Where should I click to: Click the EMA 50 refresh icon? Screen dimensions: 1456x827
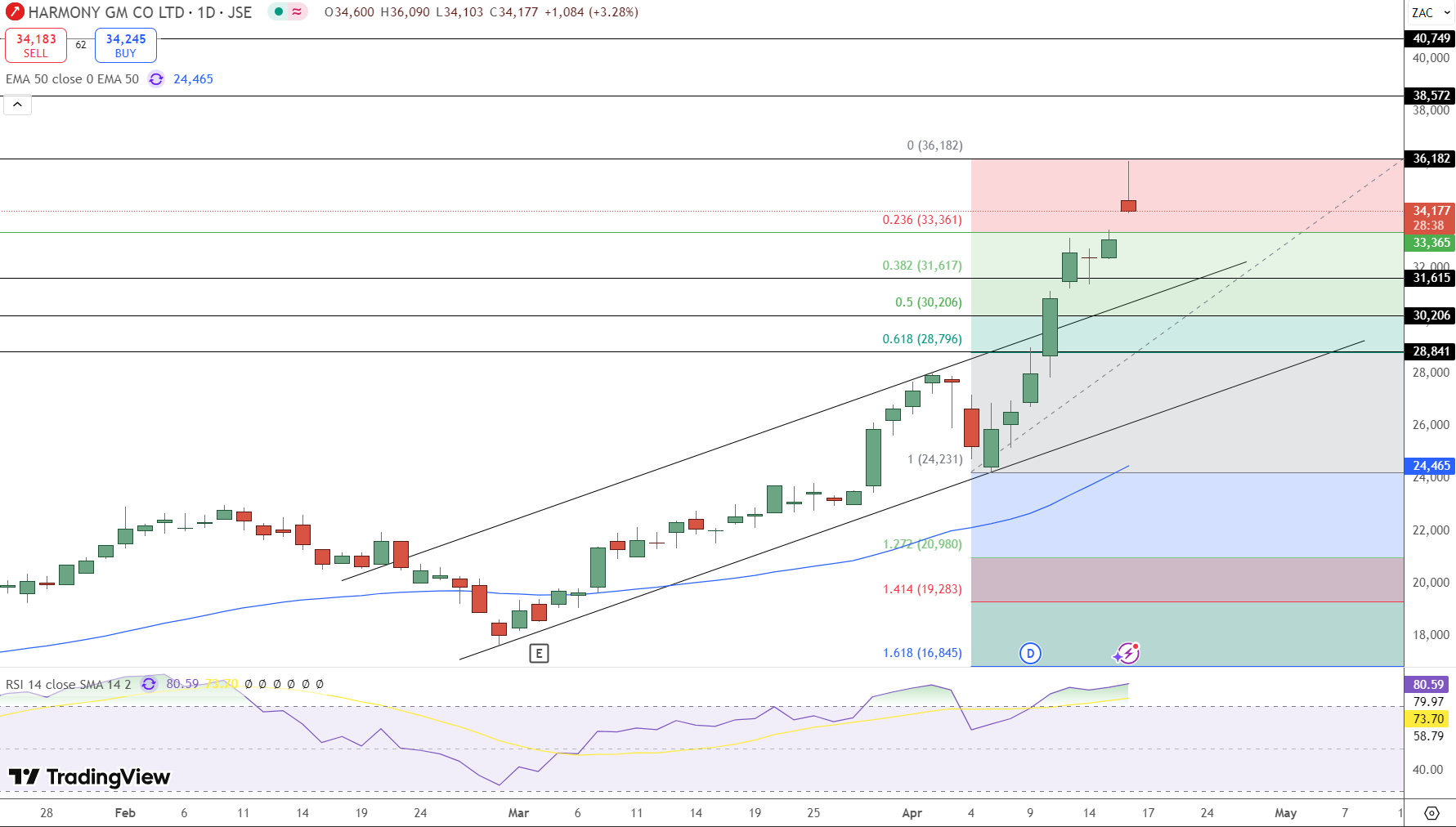(156, 79)
